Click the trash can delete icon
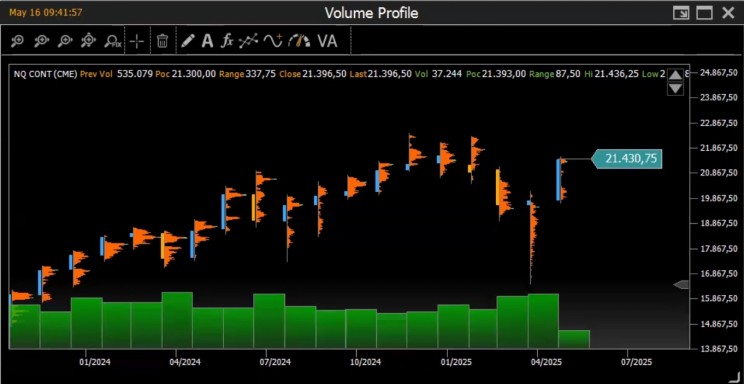Image resolution: width=744 pixels, height=384 pixels. [x=162, y=41]
